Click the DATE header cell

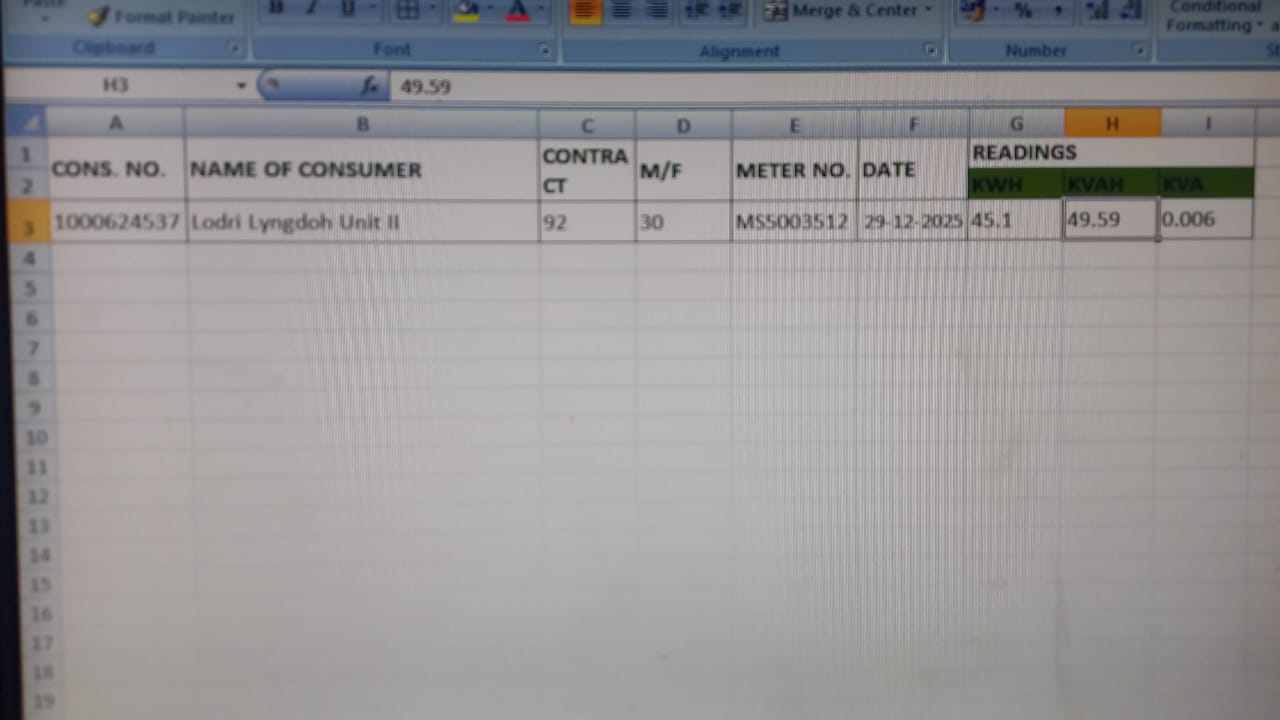click(x=913, y=170)
